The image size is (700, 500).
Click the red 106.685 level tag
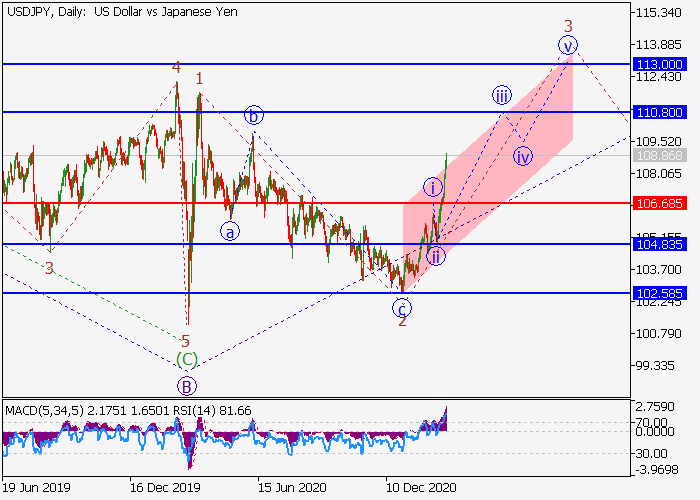tap(659, 203)
